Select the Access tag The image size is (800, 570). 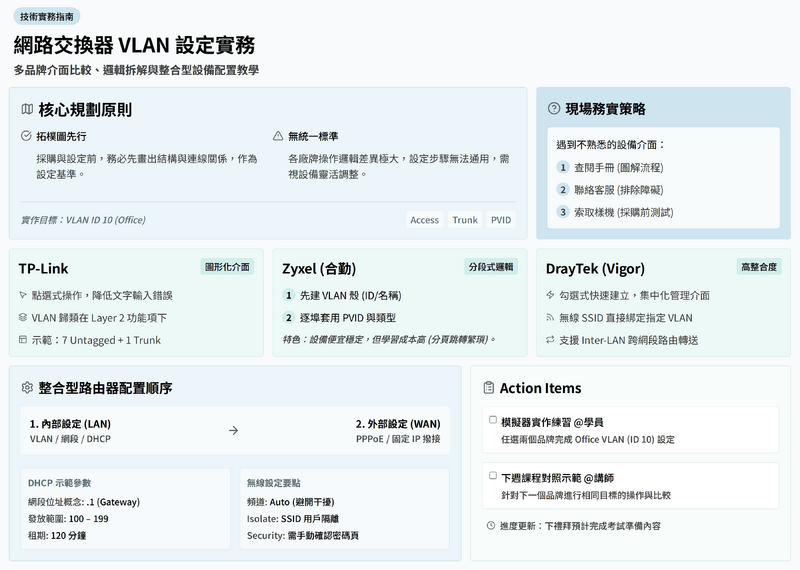(x=424, y=220)
